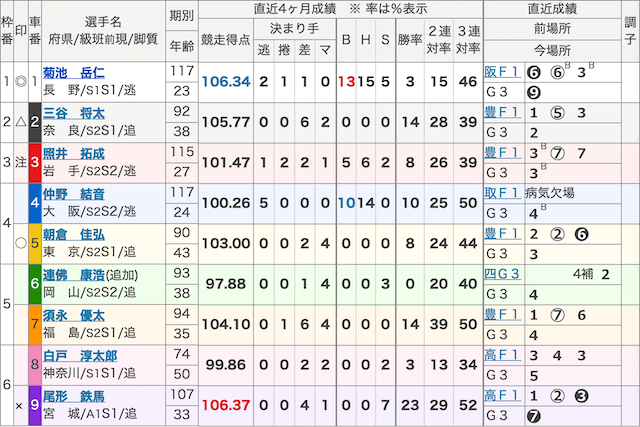
Task: Open 豊F1 link in 須永 優太 row
Action: click(502, 314)
